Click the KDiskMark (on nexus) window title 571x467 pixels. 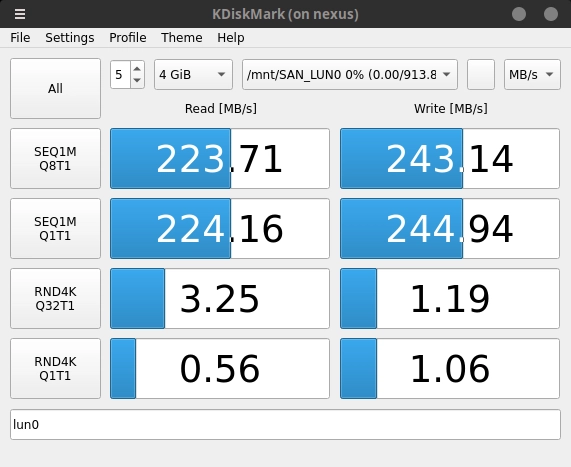pos(285,14)
